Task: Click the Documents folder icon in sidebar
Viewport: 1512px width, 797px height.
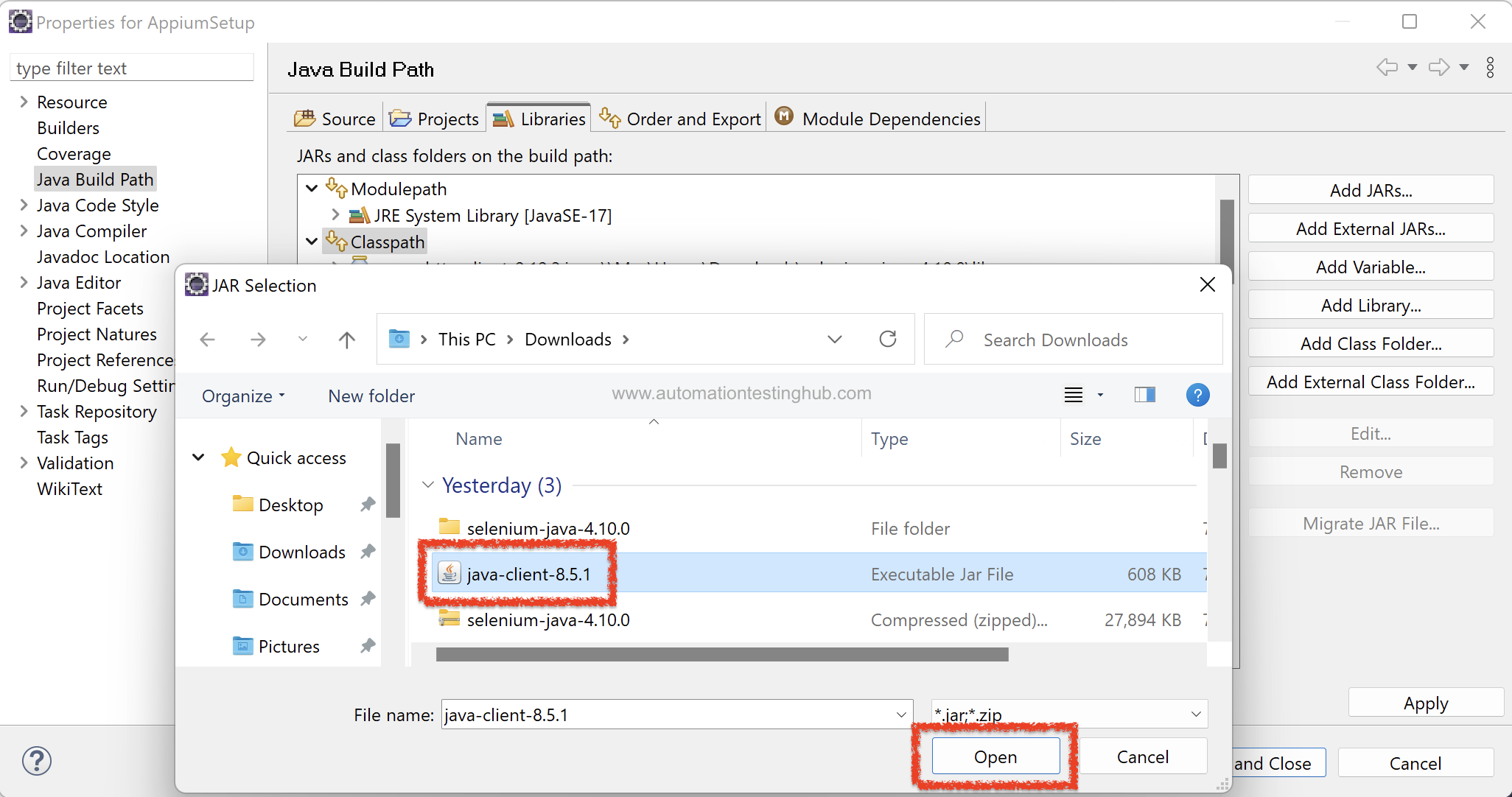Action: point(242,598)
